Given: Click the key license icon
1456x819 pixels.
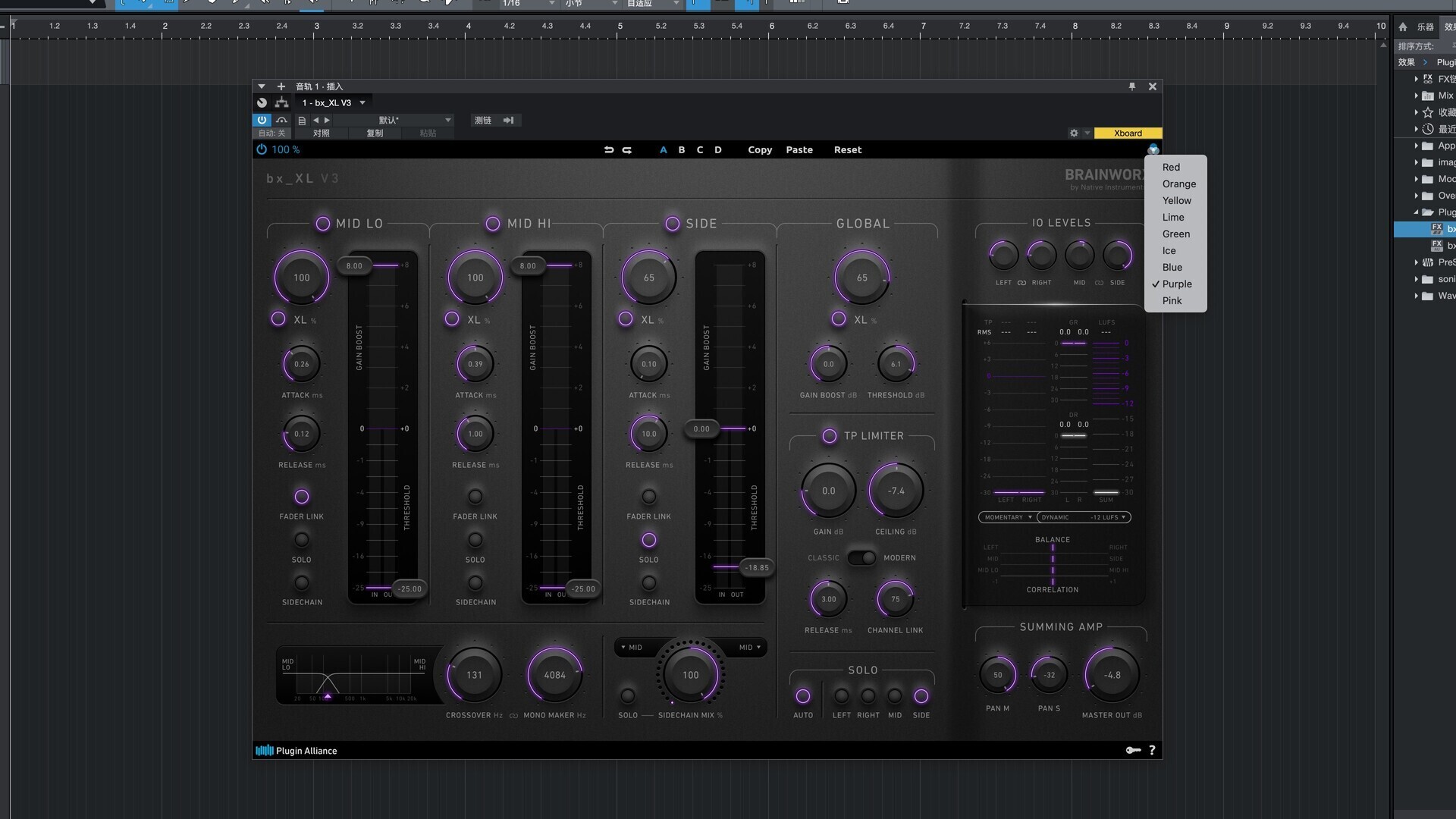Looking at the screenshot, I should click(1133, 750).
